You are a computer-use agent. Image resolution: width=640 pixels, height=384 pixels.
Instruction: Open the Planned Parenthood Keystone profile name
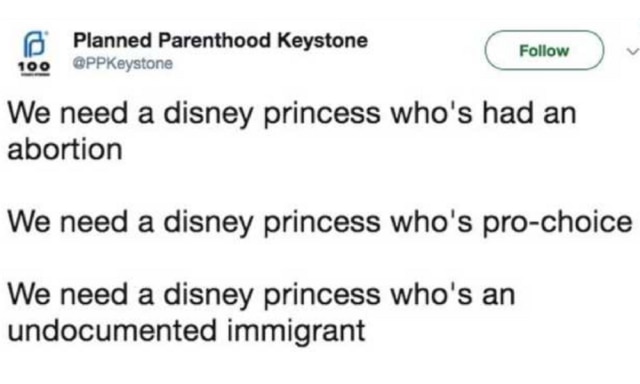tap(220, 40)
